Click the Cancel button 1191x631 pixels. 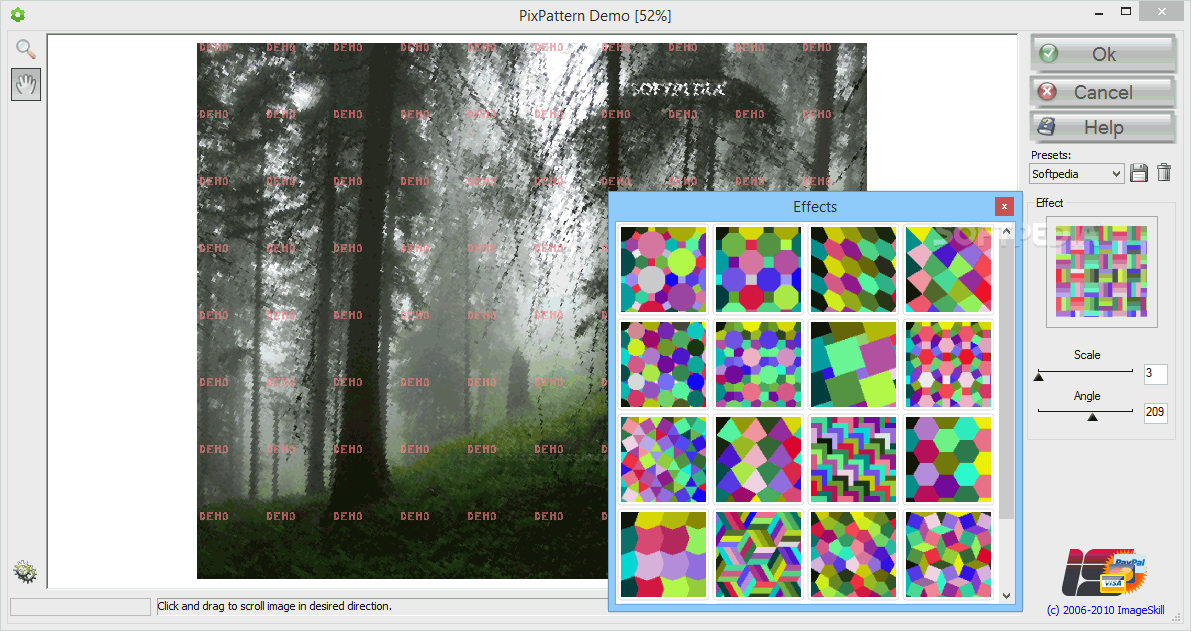(1103, 92)
